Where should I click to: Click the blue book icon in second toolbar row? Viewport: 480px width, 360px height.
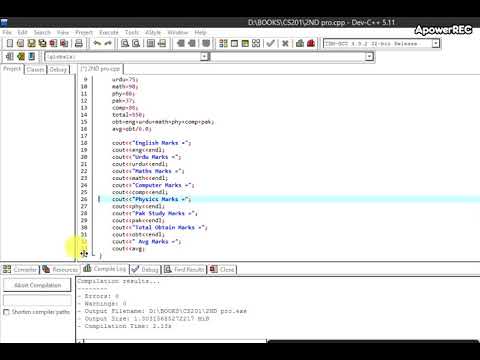[31, 56]
